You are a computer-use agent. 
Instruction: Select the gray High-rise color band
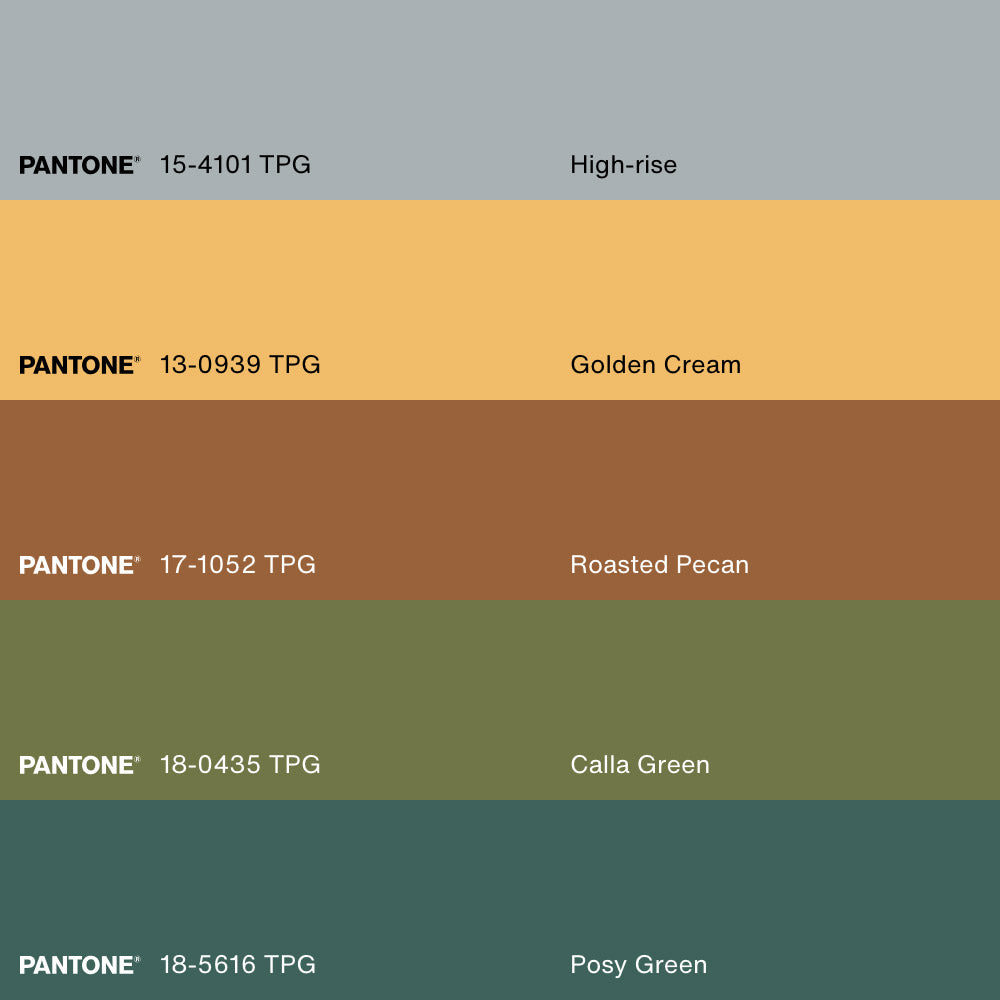point(500,80)
